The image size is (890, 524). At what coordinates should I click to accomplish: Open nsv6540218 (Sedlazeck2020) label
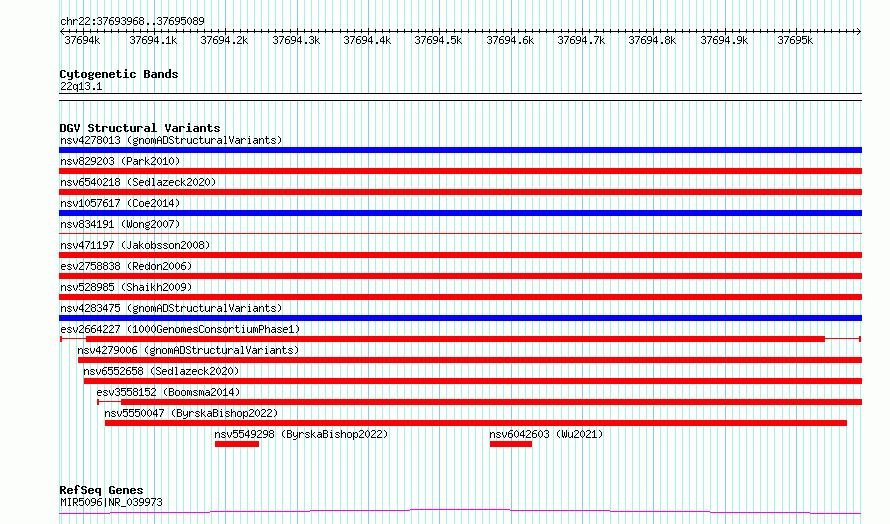tap(138, 182)
